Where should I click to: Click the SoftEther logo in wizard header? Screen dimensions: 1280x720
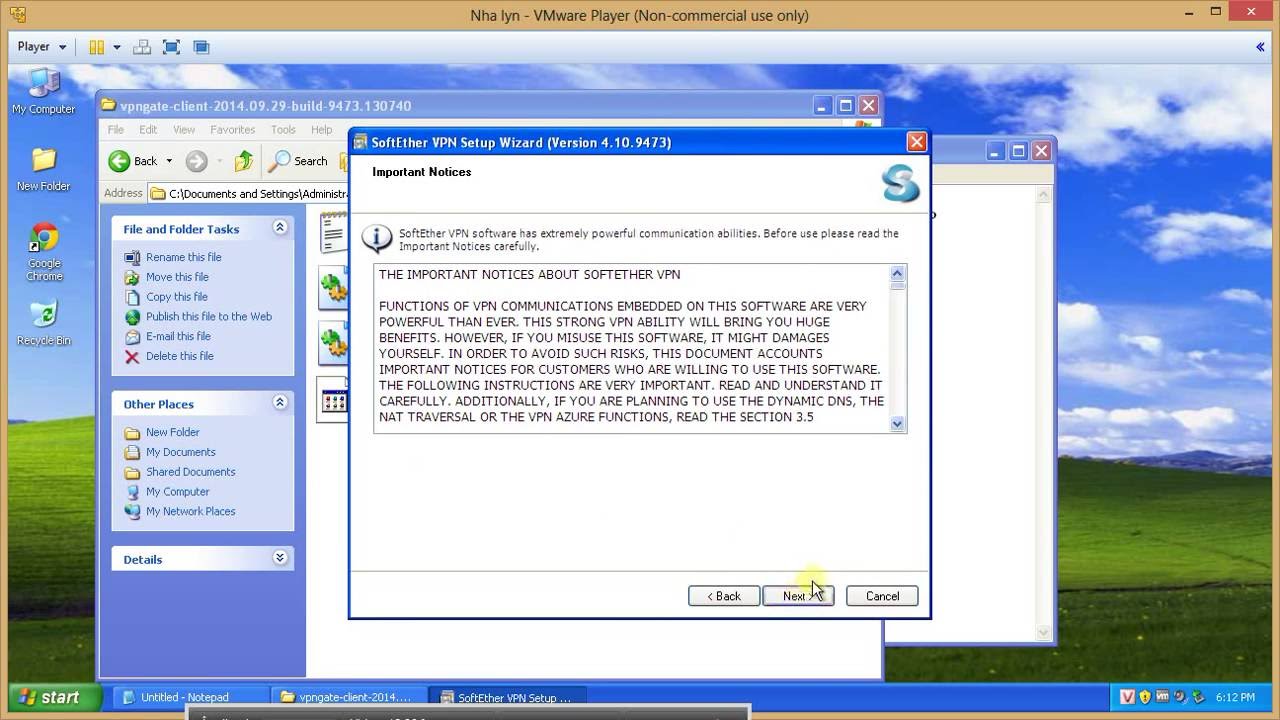900,183
